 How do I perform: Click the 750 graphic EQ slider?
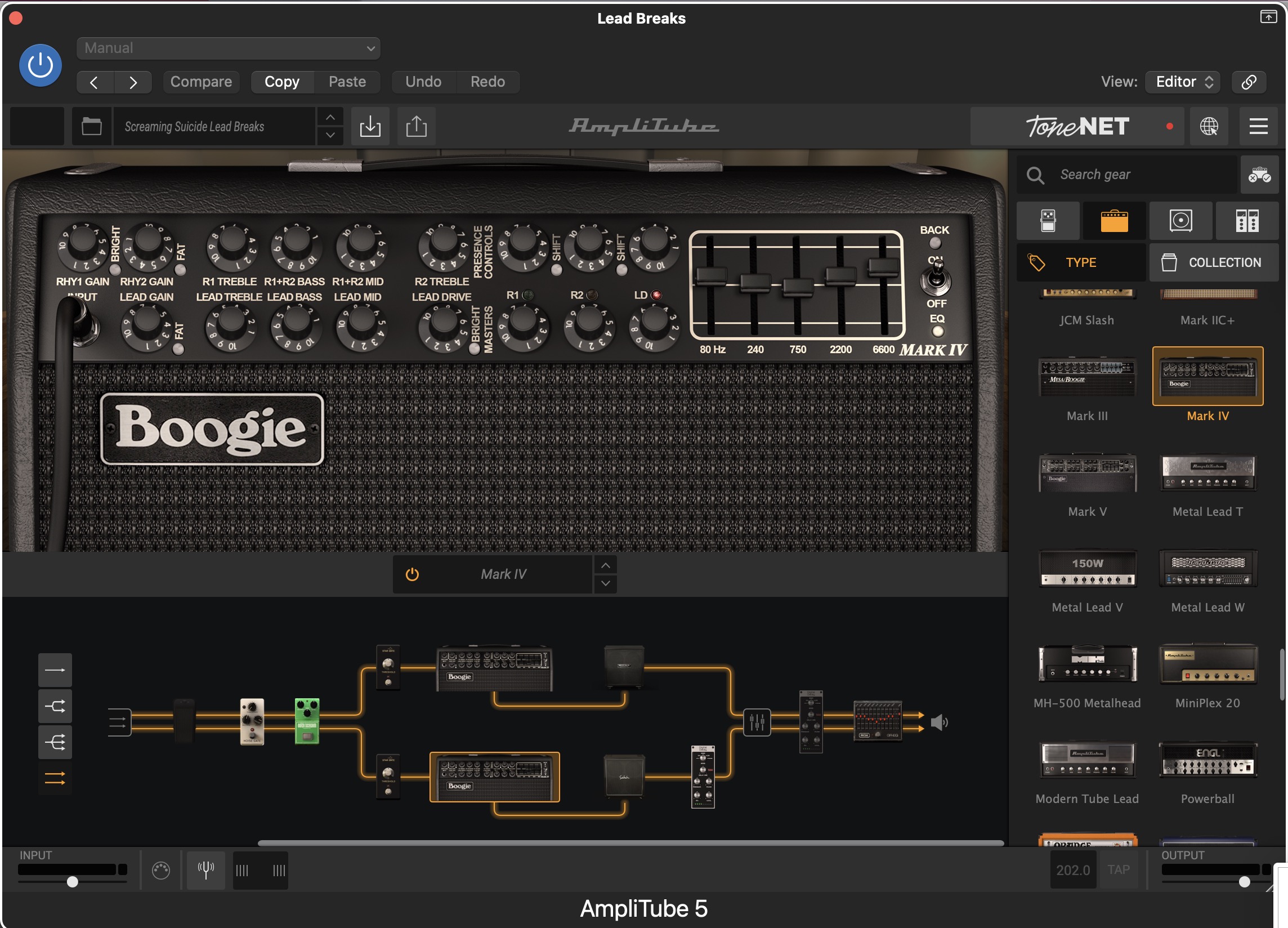(798, 287)
